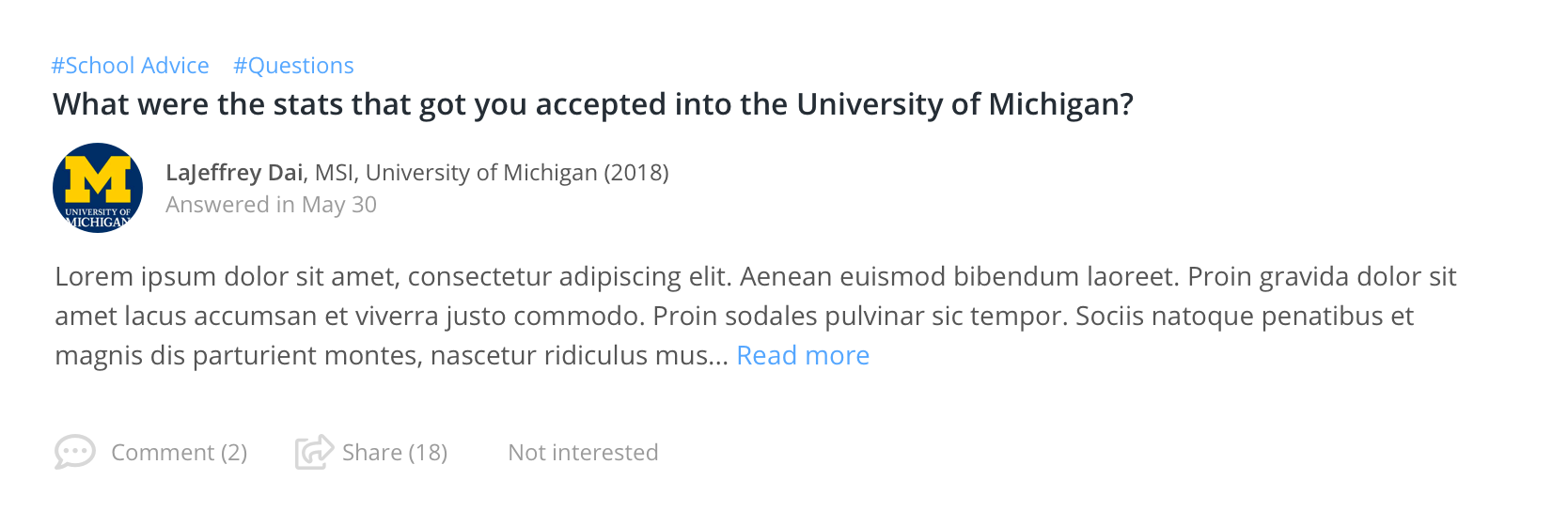Click the MSI, University of Michigan credential

click(457, 173)
